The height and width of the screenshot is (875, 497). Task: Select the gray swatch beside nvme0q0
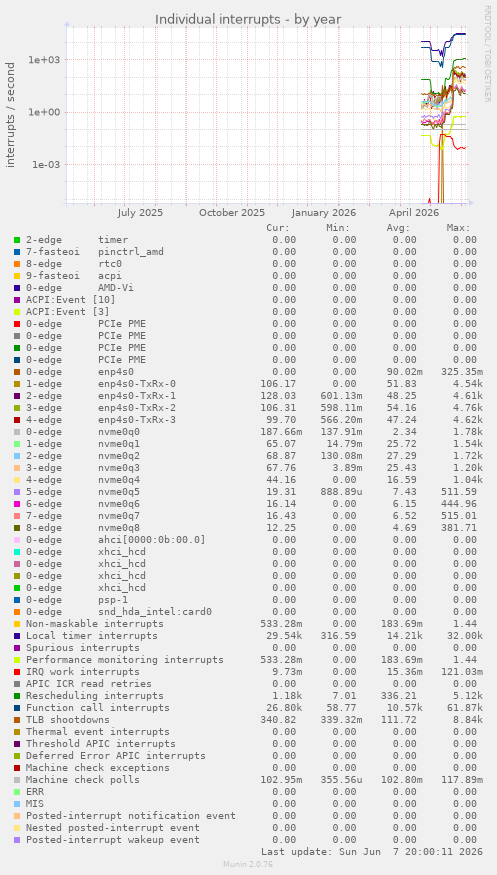pyautogui.click(x=17, y=432)
